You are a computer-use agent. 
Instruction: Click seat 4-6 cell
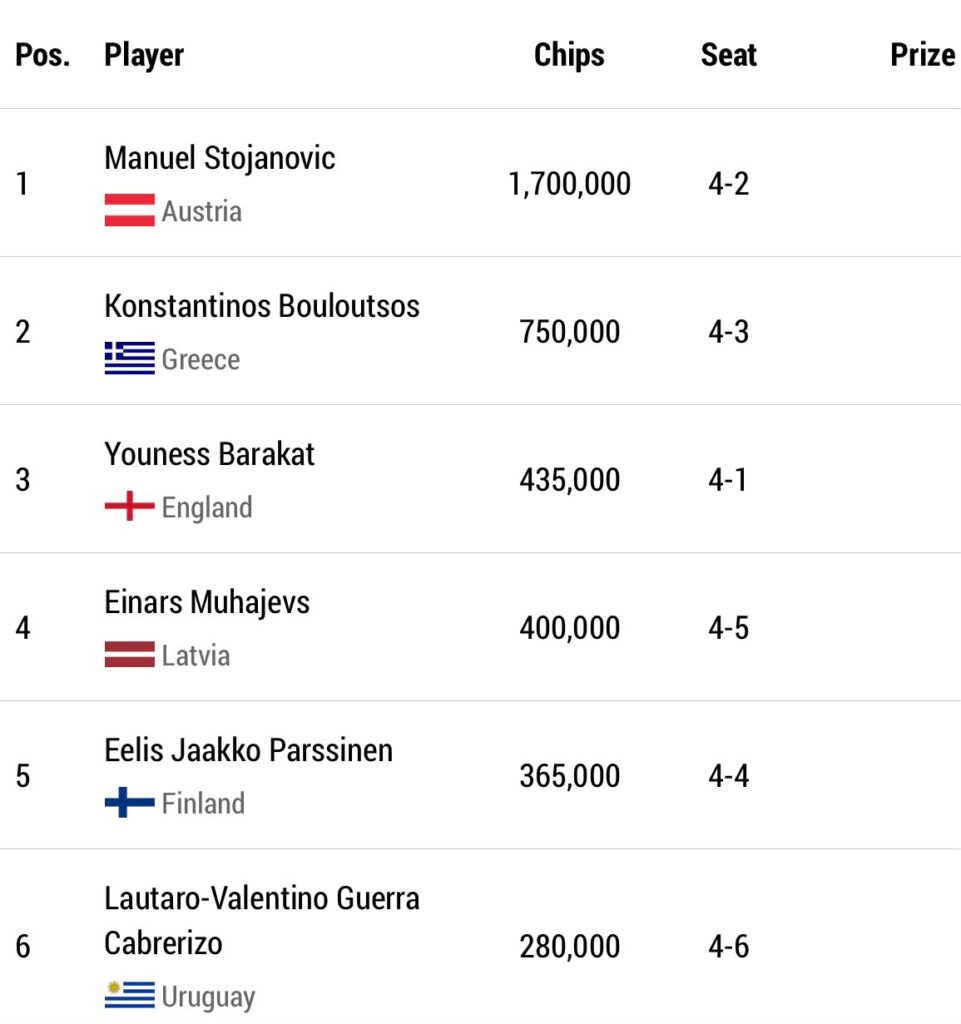[729, 946]
